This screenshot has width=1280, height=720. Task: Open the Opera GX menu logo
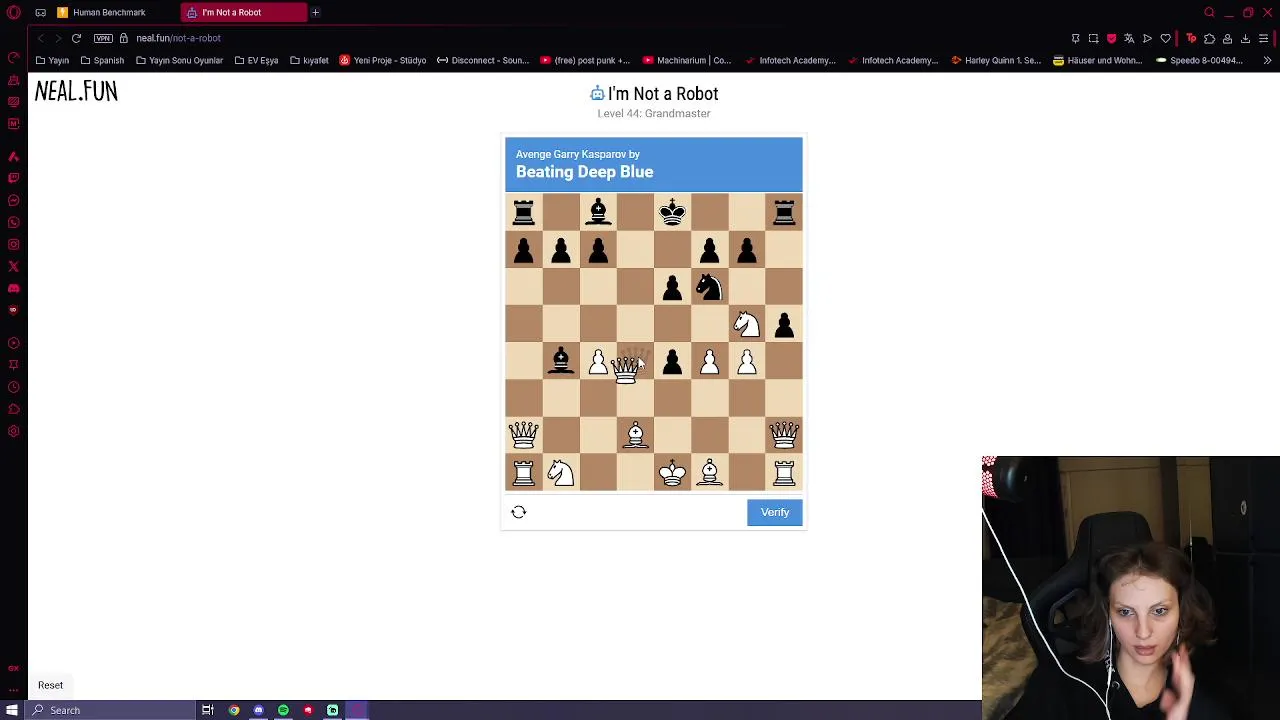13,12
